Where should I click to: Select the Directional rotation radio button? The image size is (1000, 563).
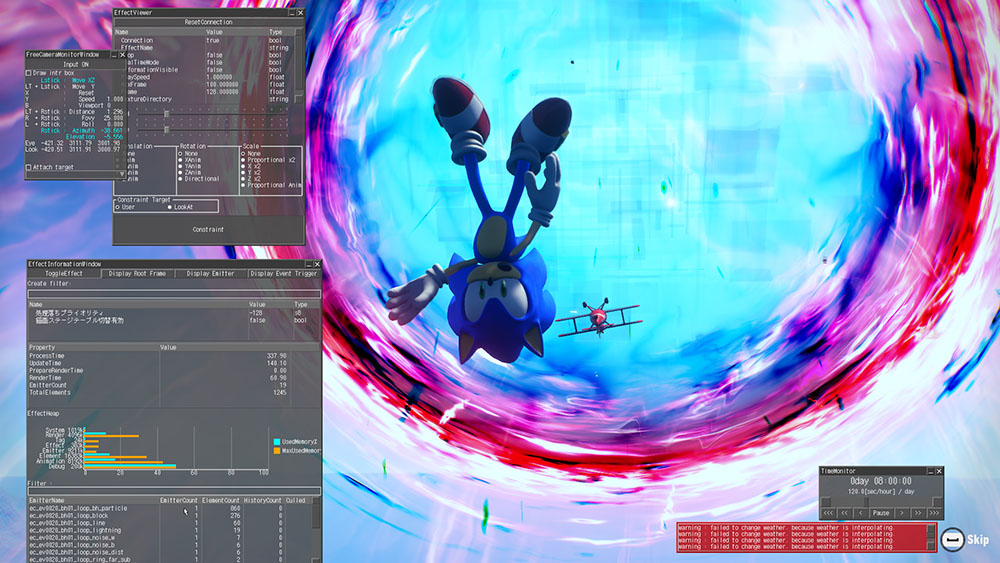tap(182, 178)
